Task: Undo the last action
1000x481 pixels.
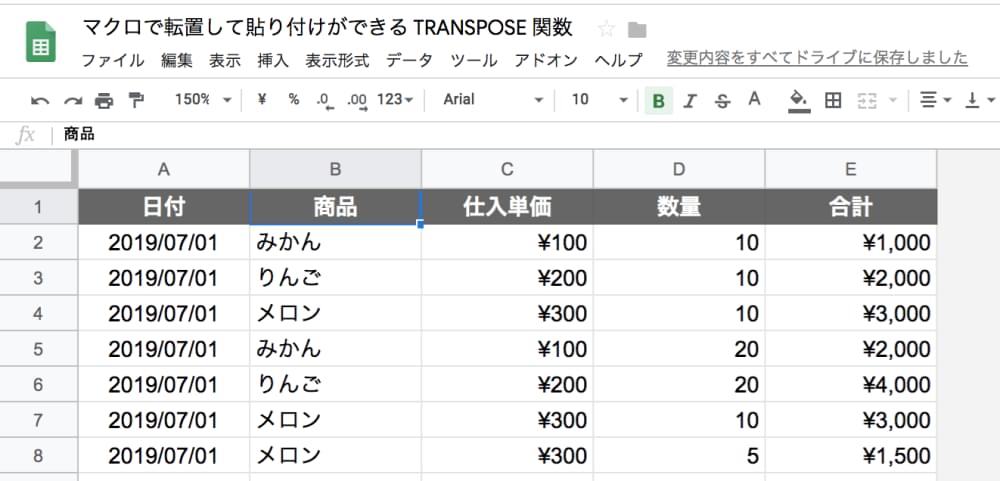Action: [x=40, y=100]
